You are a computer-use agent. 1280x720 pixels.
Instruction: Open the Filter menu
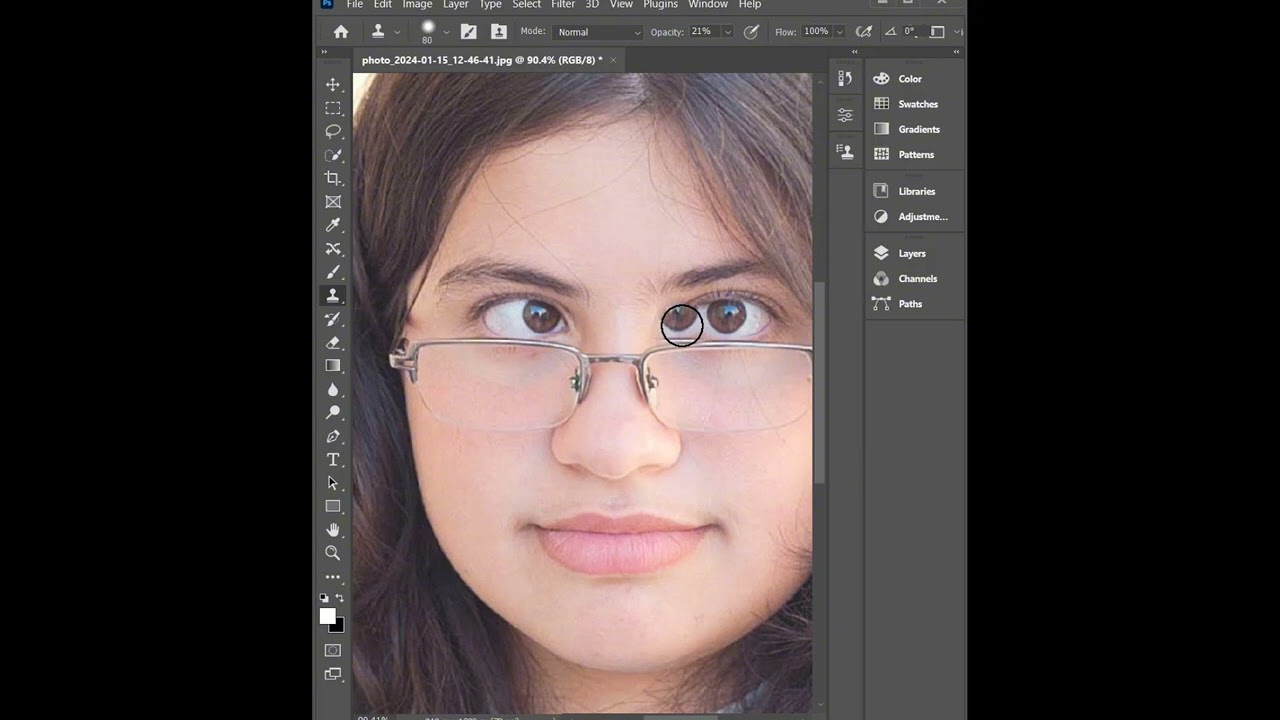[563, 5]
